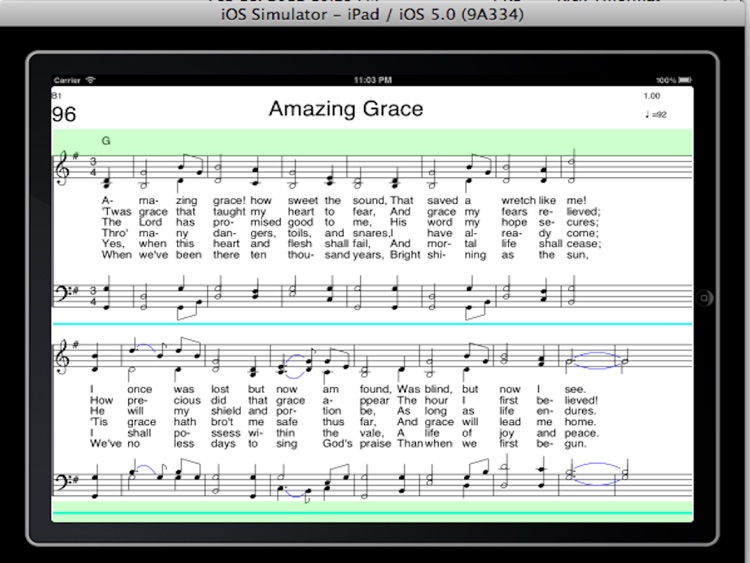The width and height of the screenshot is (750, 563).
Task: Tap the blue slur above the word 'once'
Action: pyautogui.click(x=146, y=348)
